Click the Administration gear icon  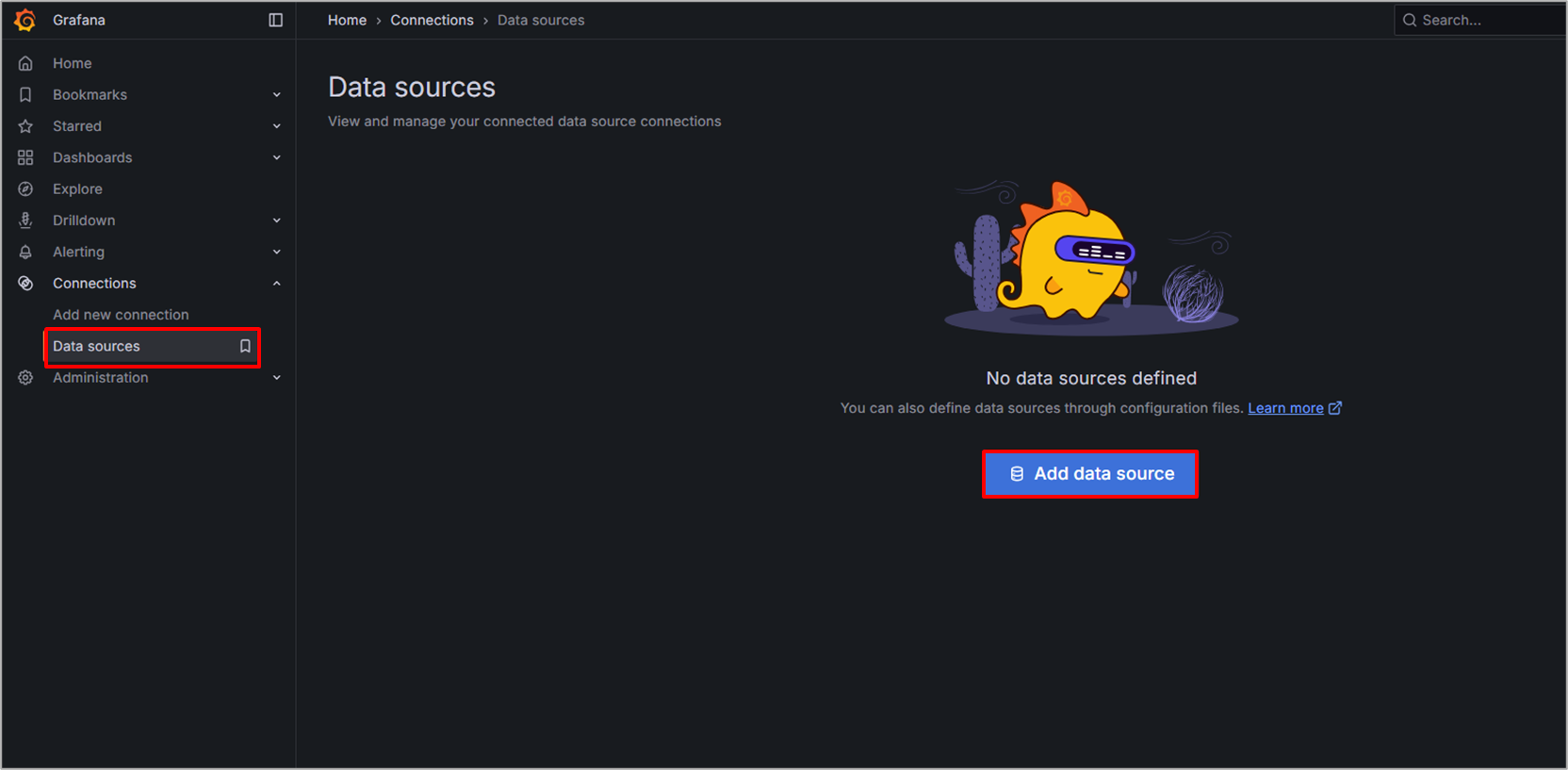[25, 378]
